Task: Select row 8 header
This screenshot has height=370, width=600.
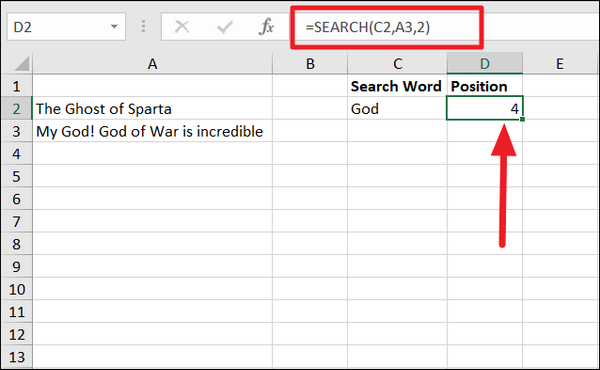Action: (x=17, y=244)
